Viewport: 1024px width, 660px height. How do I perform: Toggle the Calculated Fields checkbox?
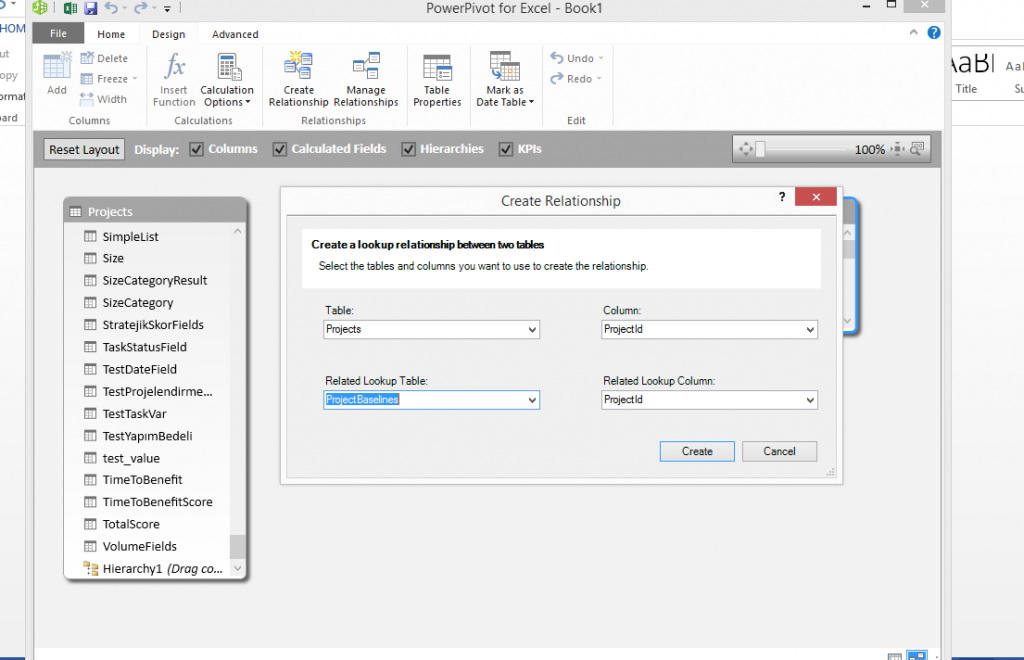pyautogui.click(x=280, y=149)
